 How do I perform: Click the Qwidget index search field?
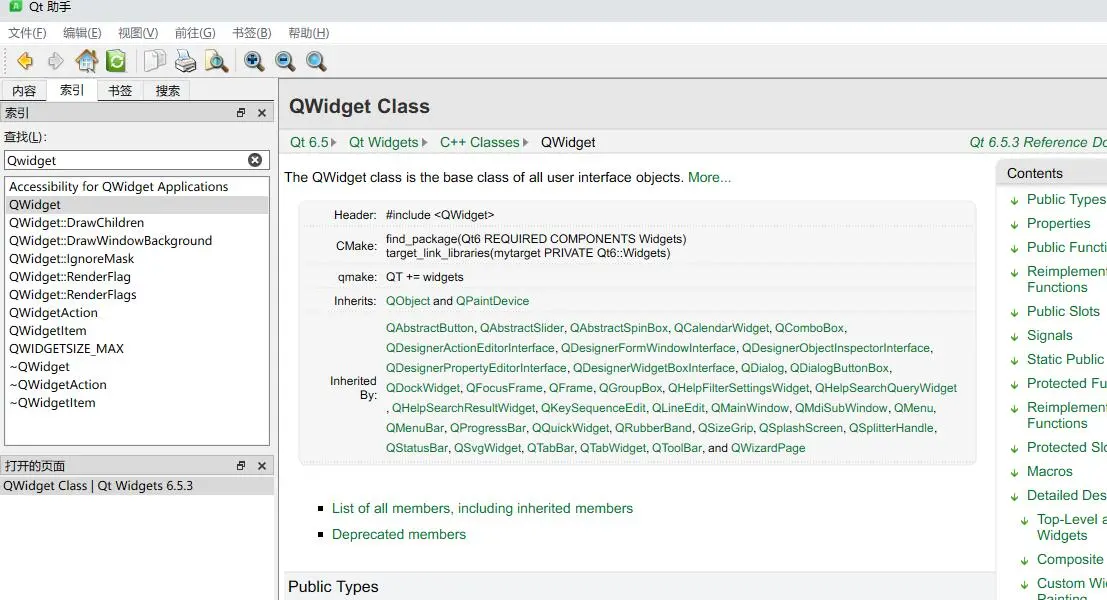point(124,160)
